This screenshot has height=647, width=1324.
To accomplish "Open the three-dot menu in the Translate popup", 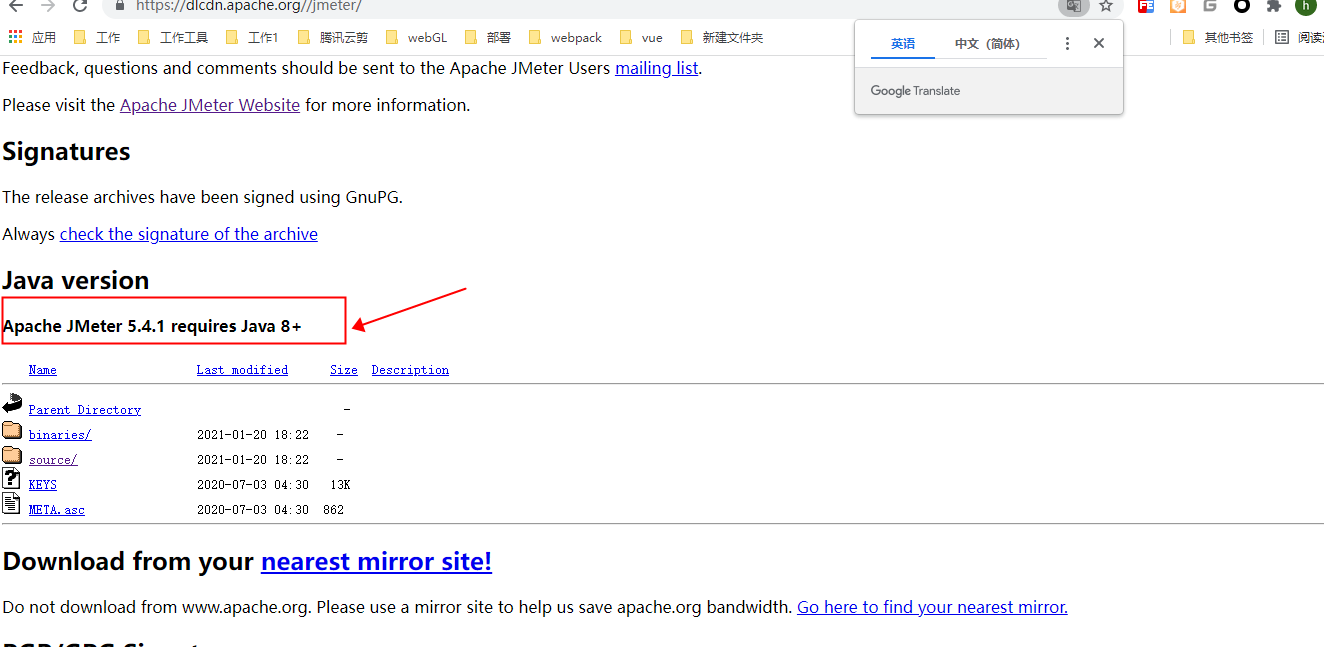I will click(x=1067, y=43).
